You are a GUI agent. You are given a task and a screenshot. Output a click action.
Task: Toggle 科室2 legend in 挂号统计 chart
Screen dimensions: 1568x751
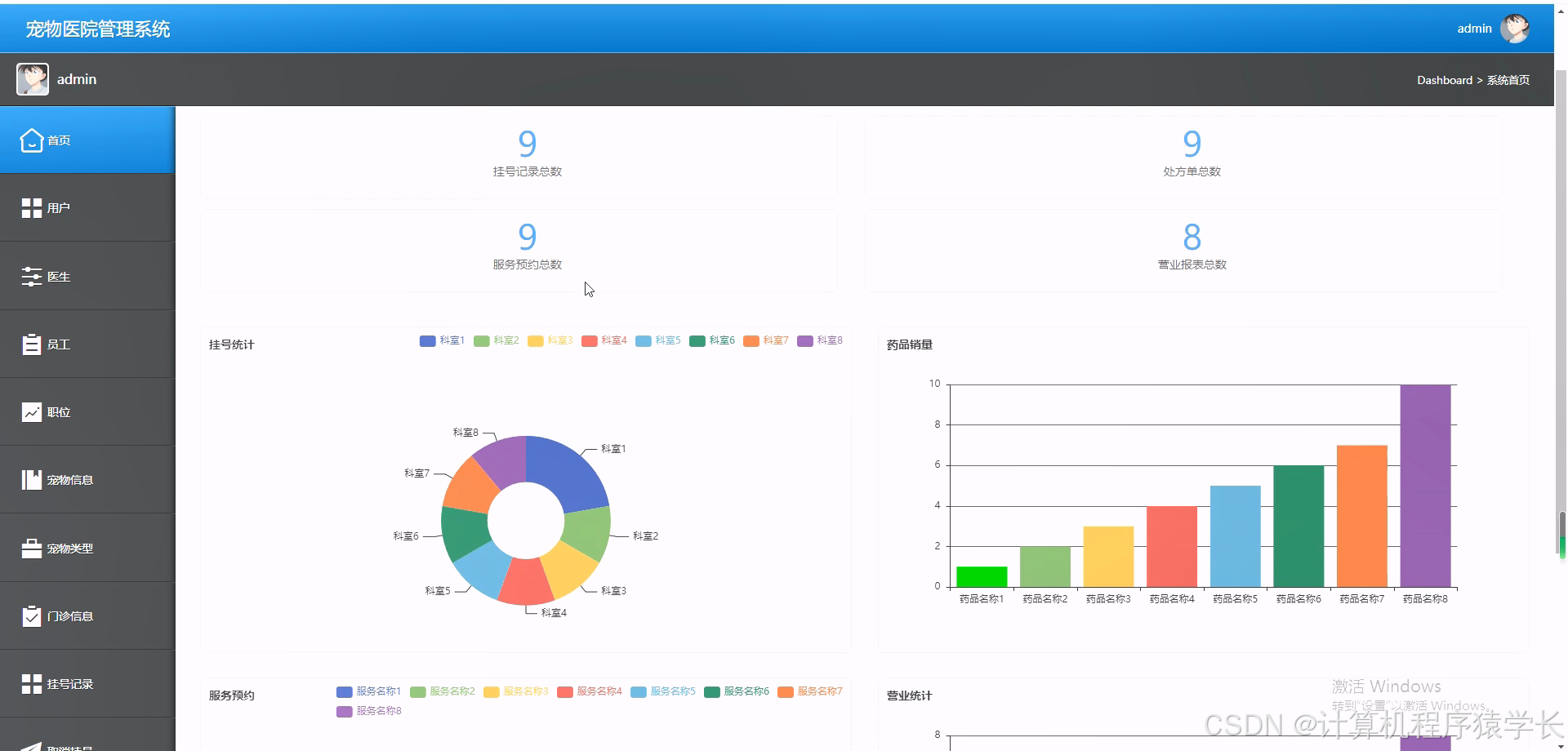[x=496, y=340]
